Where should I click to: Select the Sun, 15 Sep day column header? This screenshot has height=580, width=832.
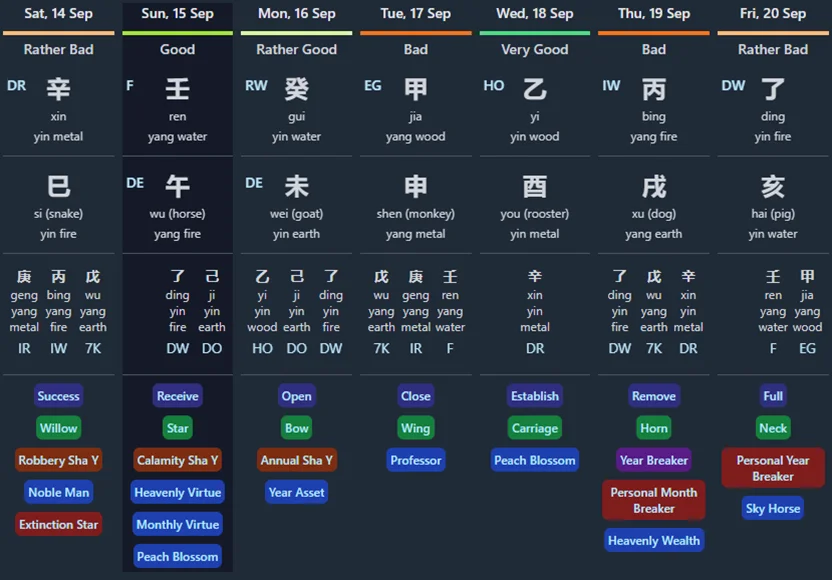click(177, 14)
